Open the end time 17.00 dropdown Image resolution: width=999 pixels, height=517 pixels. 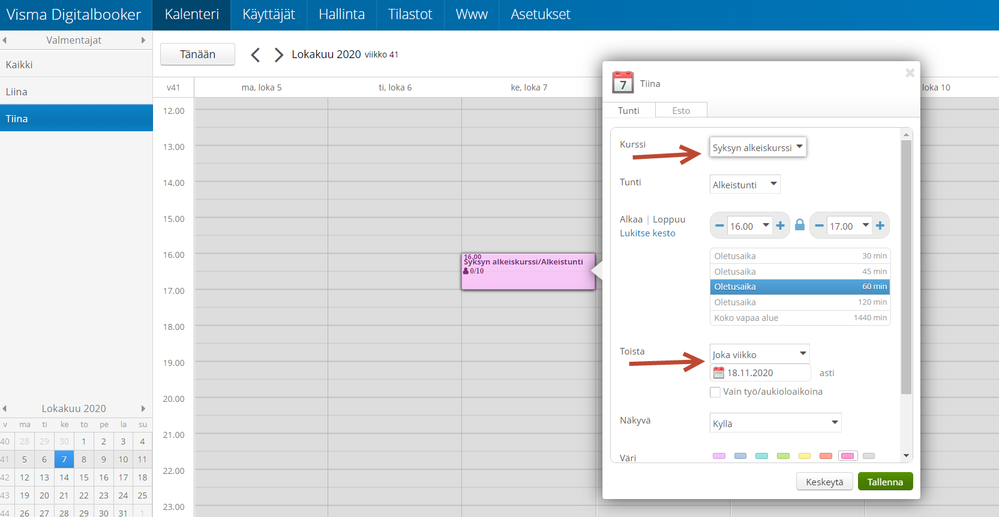click(850, 226)
